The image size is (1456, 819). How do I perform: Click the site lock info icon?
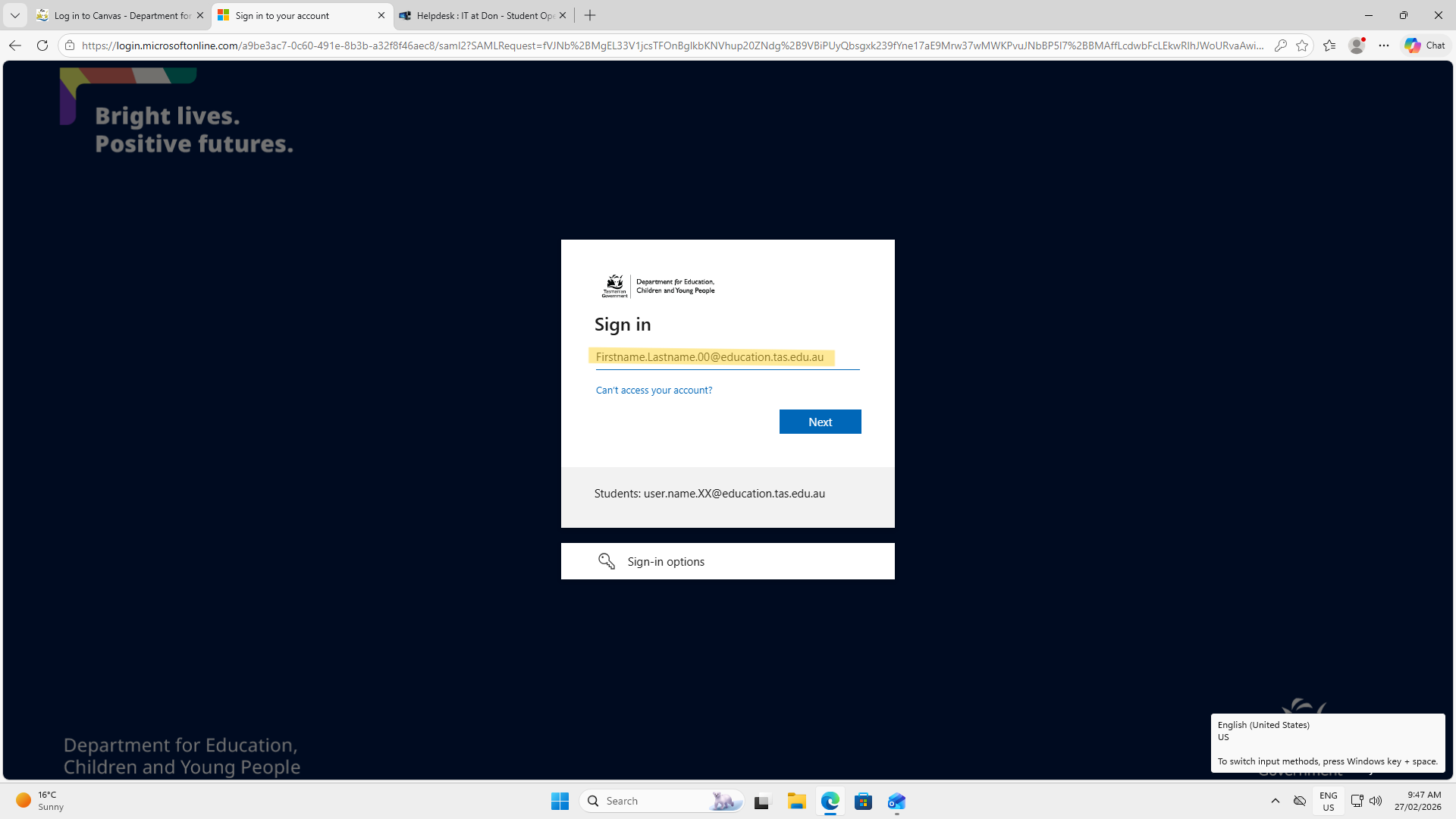70,45
